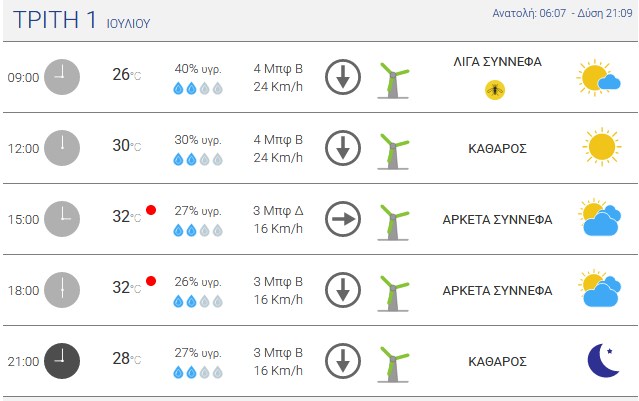Click the sunrise and sunset times text
The image size is (639, 401).
pos(562,13)
